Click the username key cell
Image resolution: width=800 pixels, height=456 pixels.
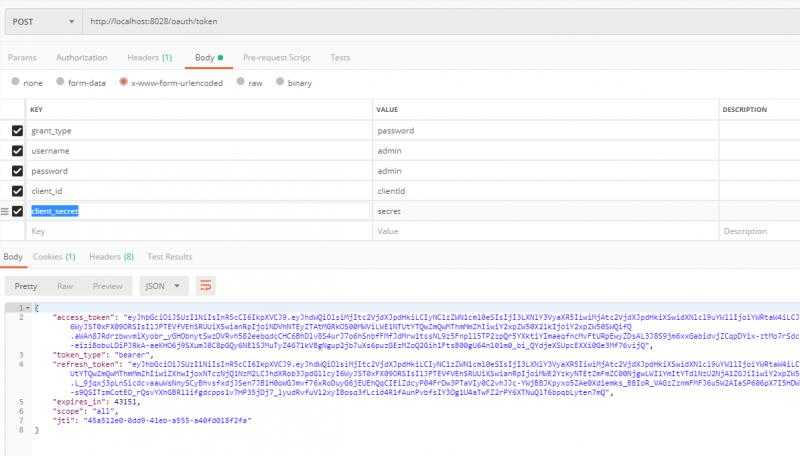(199, 151)
